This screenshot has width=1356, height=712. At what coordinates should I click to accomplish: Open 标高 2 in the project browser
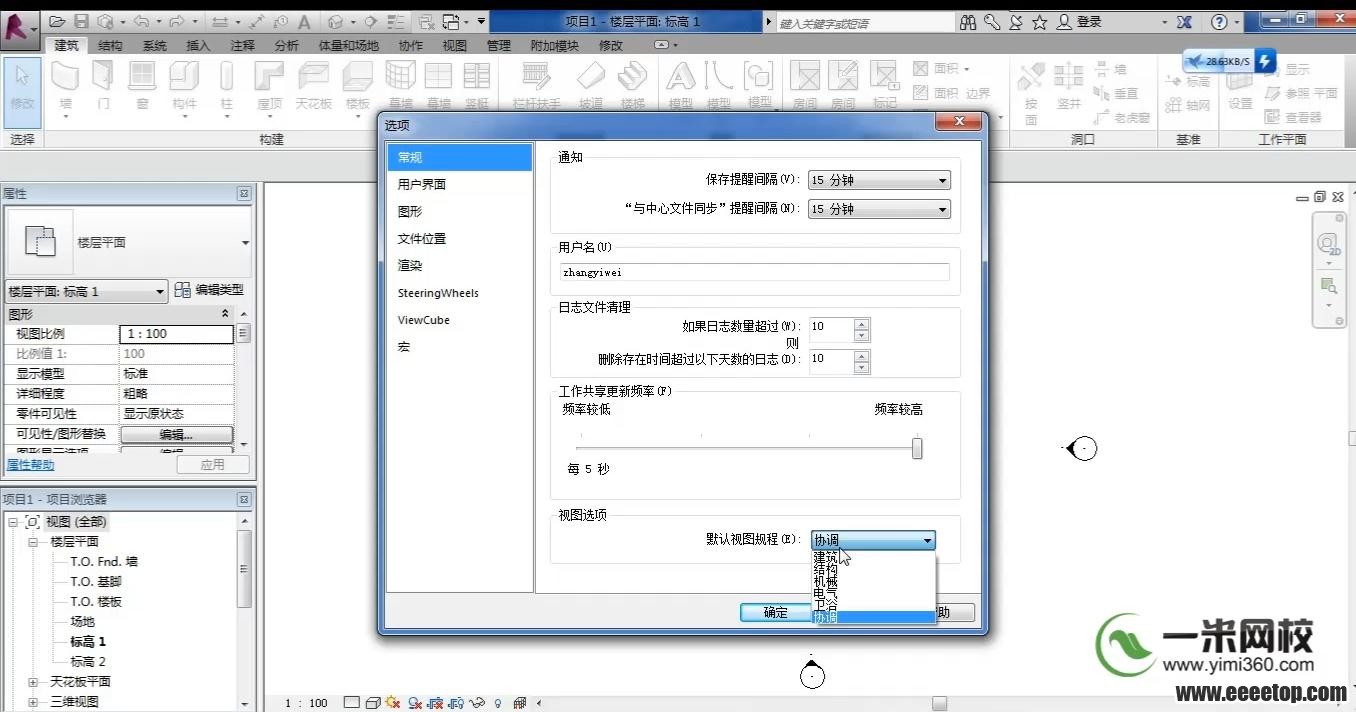click(87, 662)
